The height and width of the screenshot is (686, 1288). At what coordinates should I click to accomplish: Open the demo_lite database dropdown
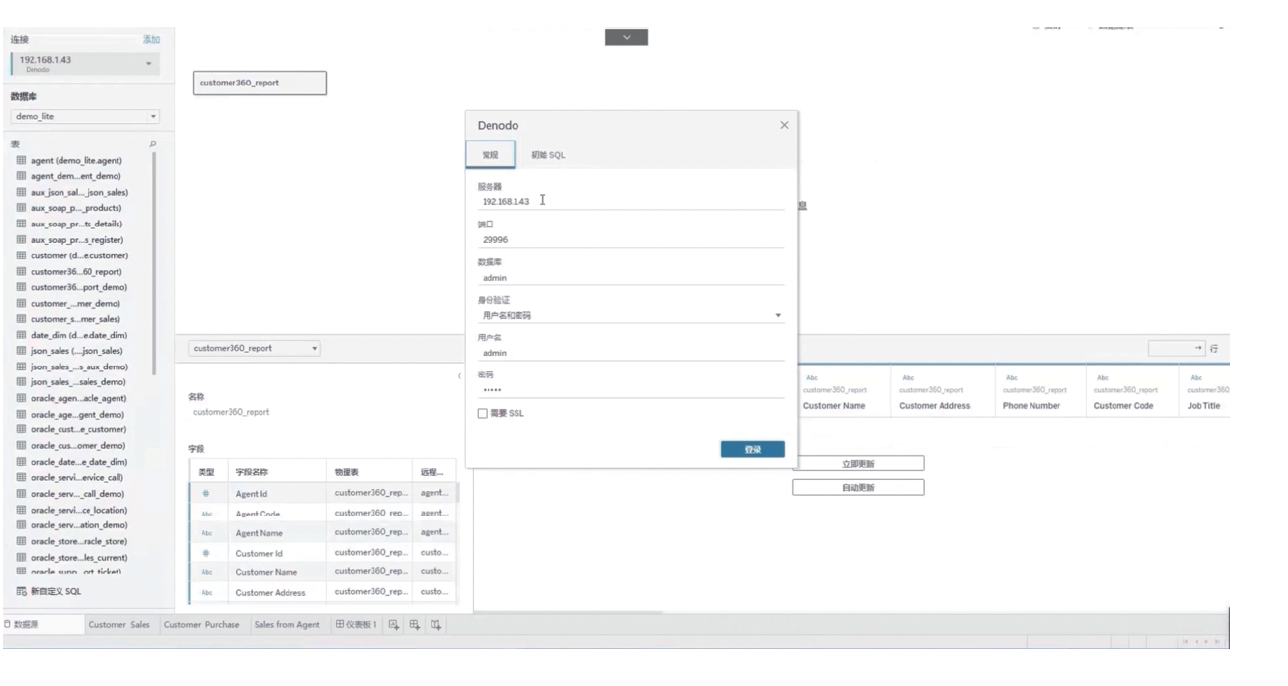coord(153,116)
